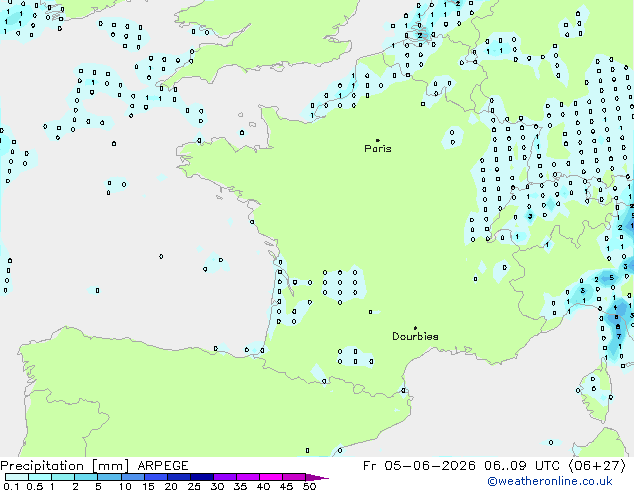This screenshot has height=490, width=634.
Task: Click the 'Precipitation [mm]' title text
Action: coord(65,466)
